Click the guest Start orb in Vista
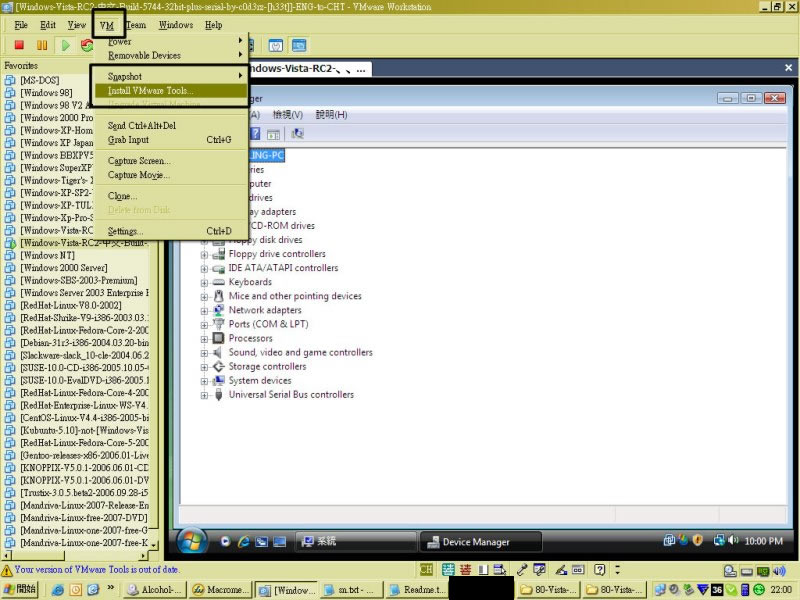The height and width of the screenshot is (600, 800). [x=192, y=541]
